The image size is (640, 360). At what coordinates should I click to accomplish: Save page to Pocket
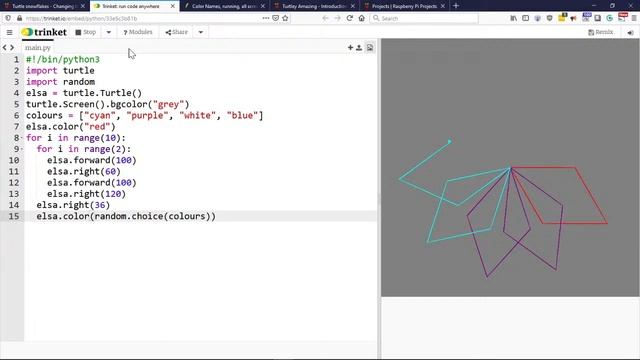(x=276, y=18)
